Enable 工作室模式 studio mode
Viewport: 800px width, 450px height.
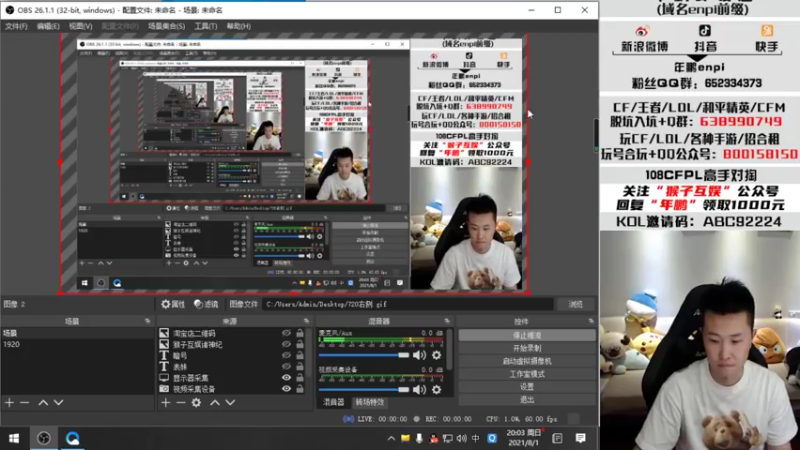tap(527, 374)
